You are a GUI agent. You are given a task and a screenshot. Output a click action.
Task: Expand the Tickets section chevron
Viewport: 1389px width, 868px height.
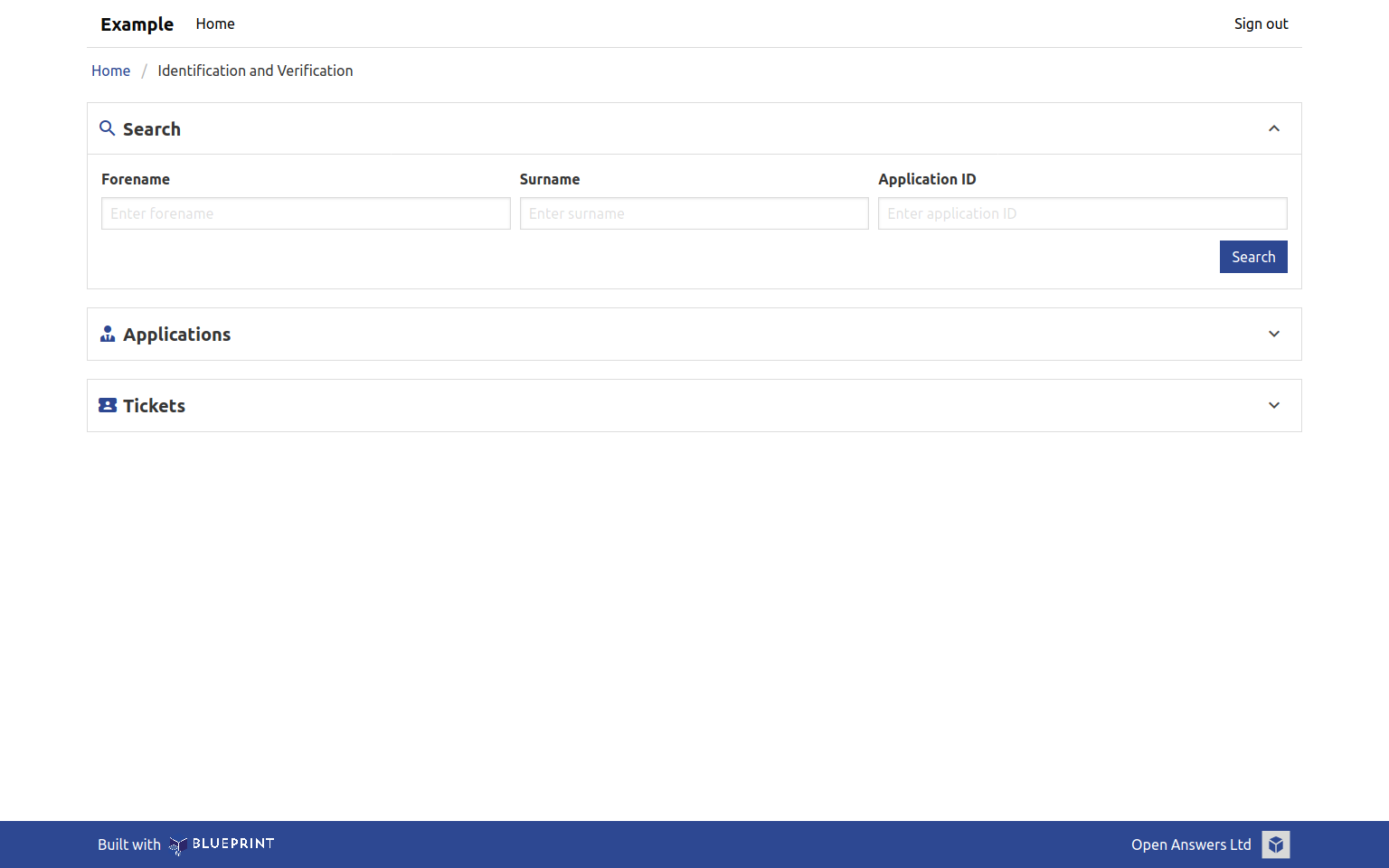(1274, 405)
